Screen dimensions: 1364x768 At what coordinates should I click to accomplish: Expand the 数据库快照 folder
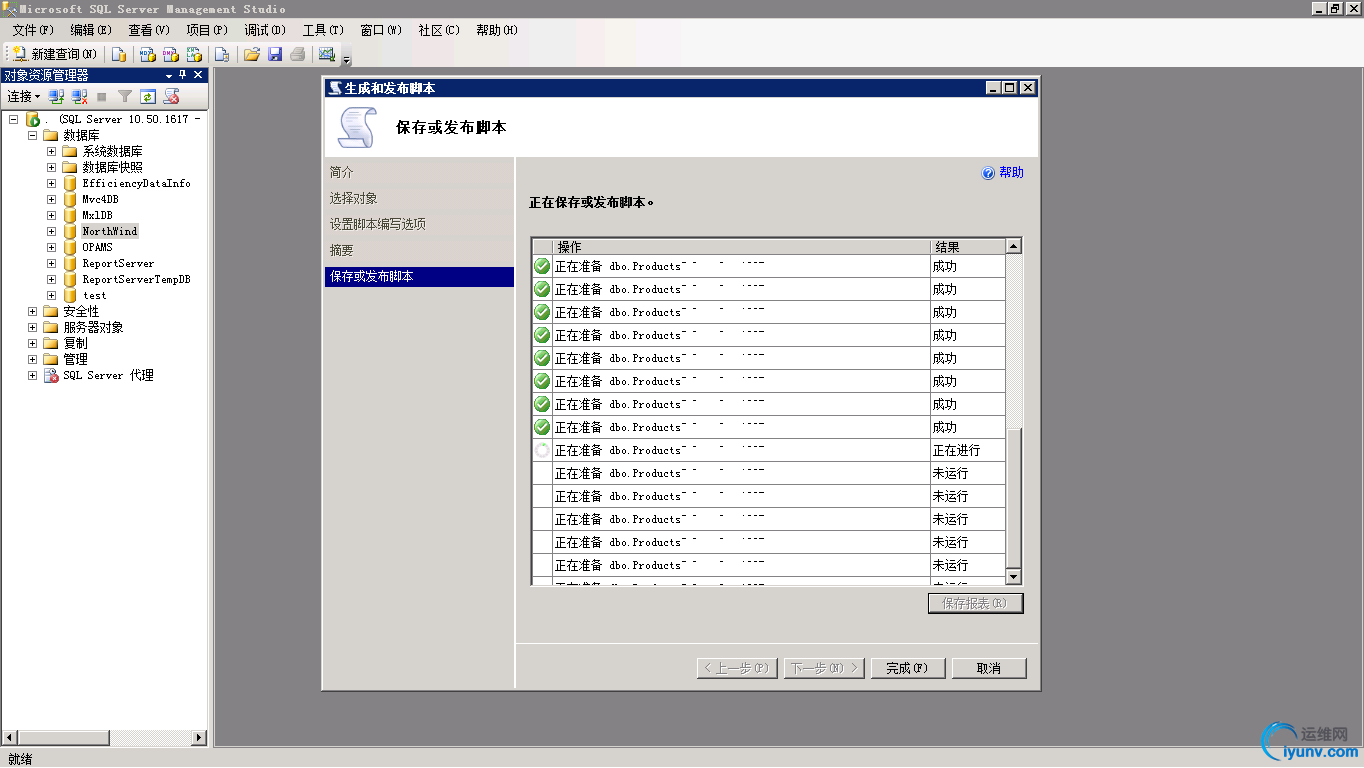click(x=51, y=167)
